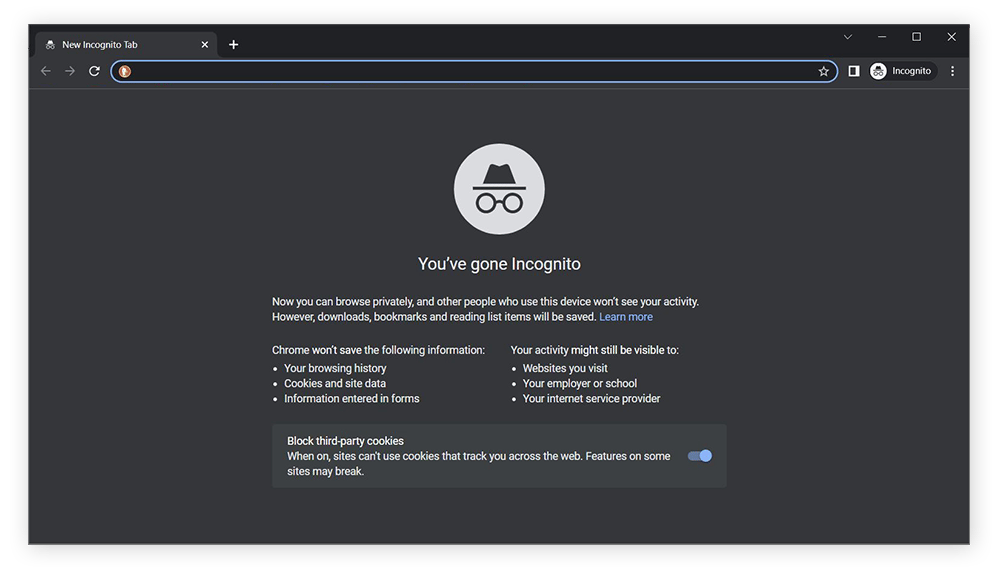Expand the tab search chevron
This screenshot has width=1000, height=572.
[848, 37]
